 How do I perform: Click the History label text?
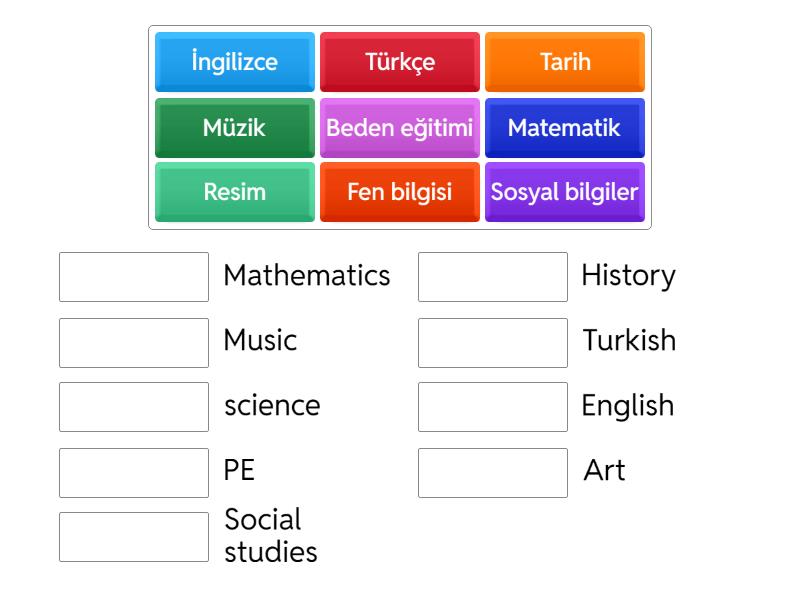628,276
